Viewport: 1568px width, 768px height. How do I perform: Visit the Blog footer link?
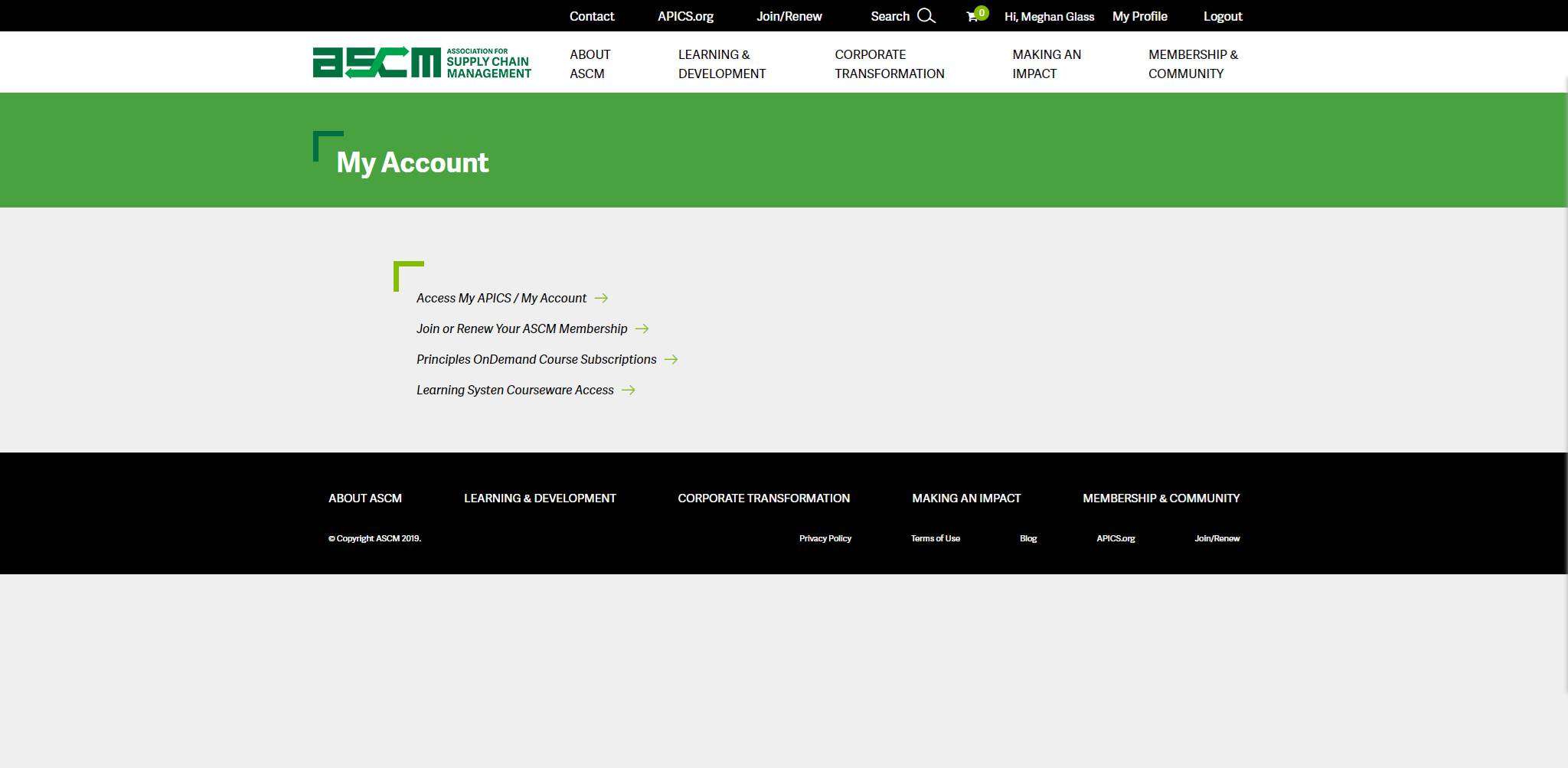(1027, 538)
